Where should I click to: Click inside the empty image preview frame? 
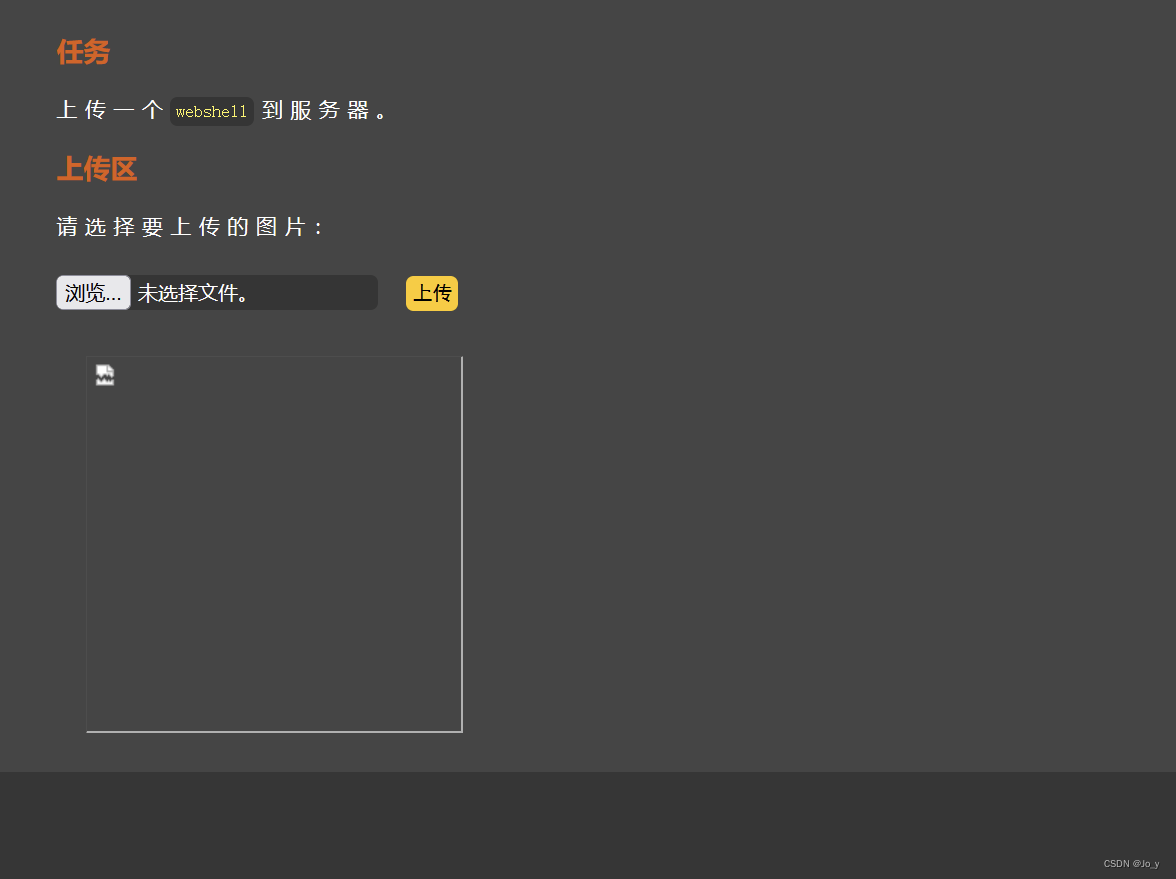pos(273,545)
